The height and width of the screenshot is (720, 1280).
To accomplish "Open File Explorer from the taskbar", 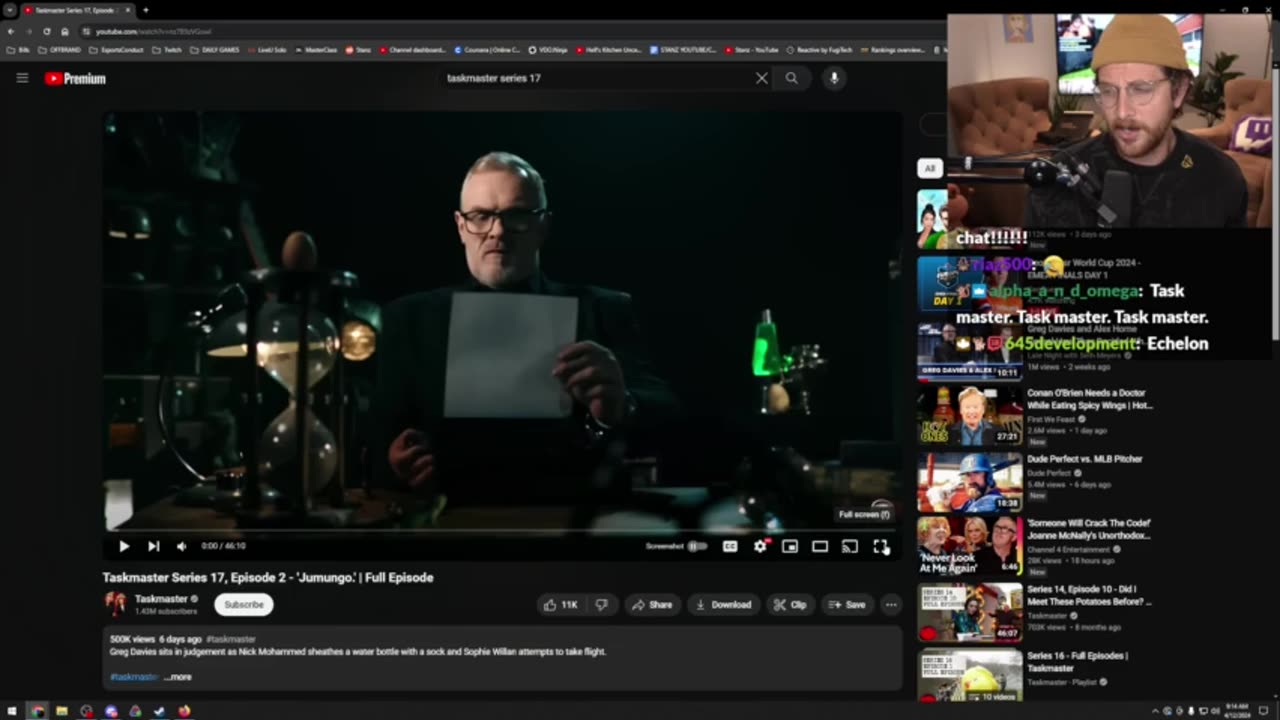I will 61,711.
